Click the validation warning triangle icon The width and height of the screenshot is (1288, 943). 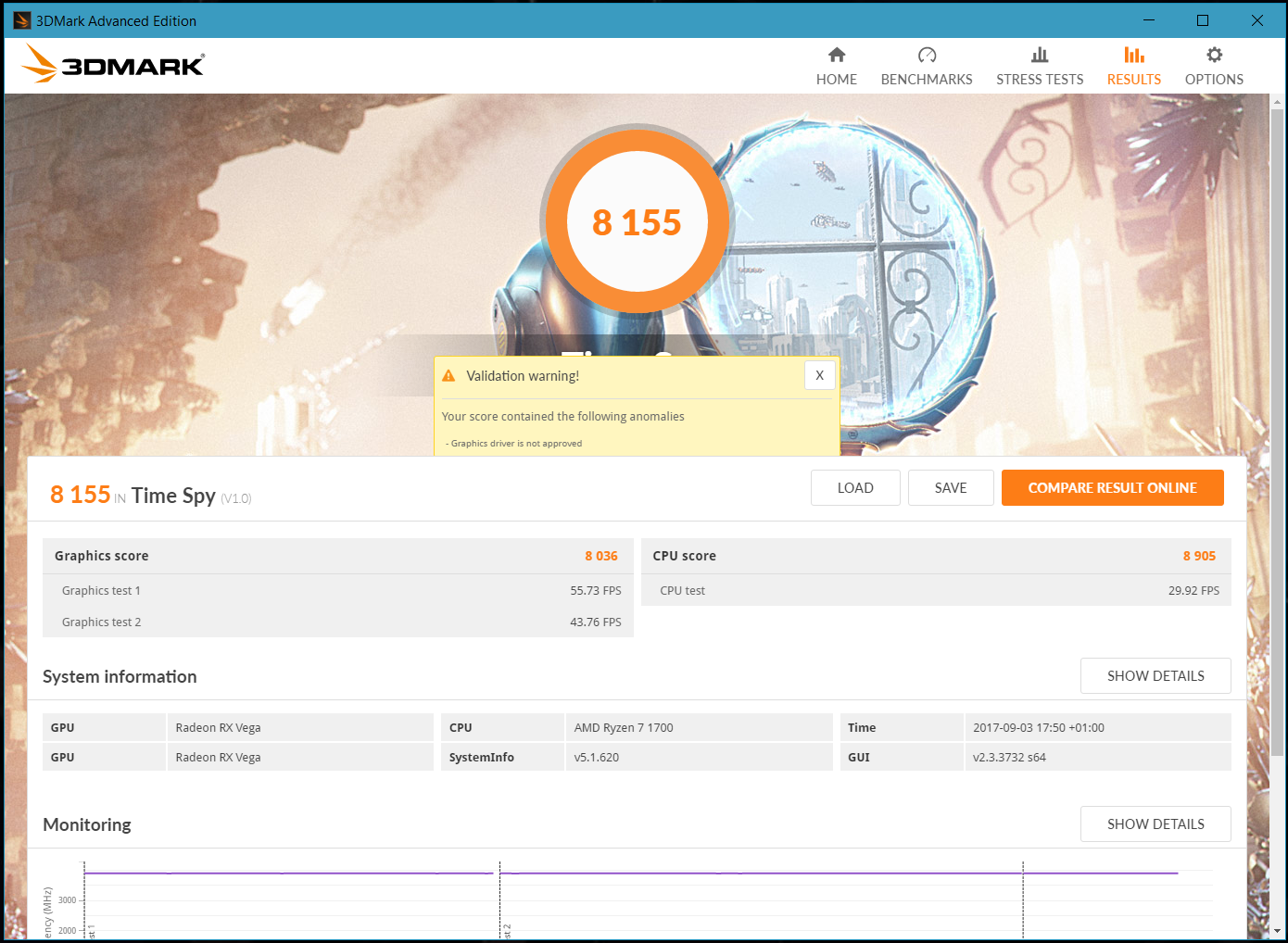pyautogui.click(x=448, y=376)
